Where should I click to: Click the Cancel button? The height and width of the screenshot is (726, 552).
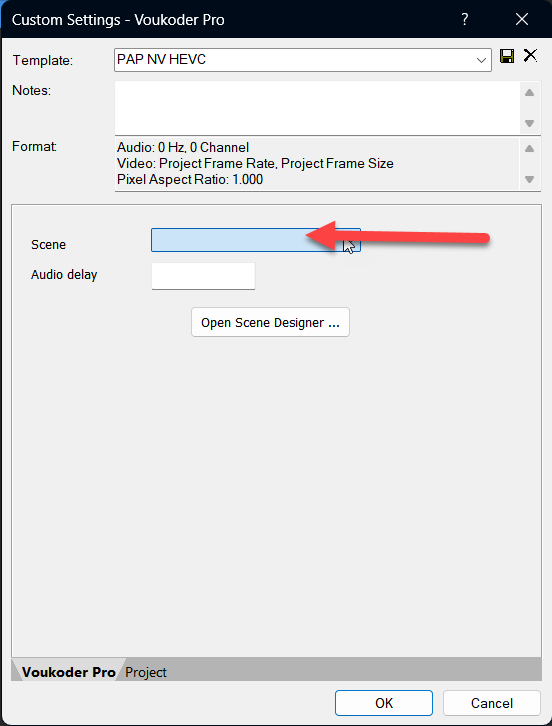(492, 703)
